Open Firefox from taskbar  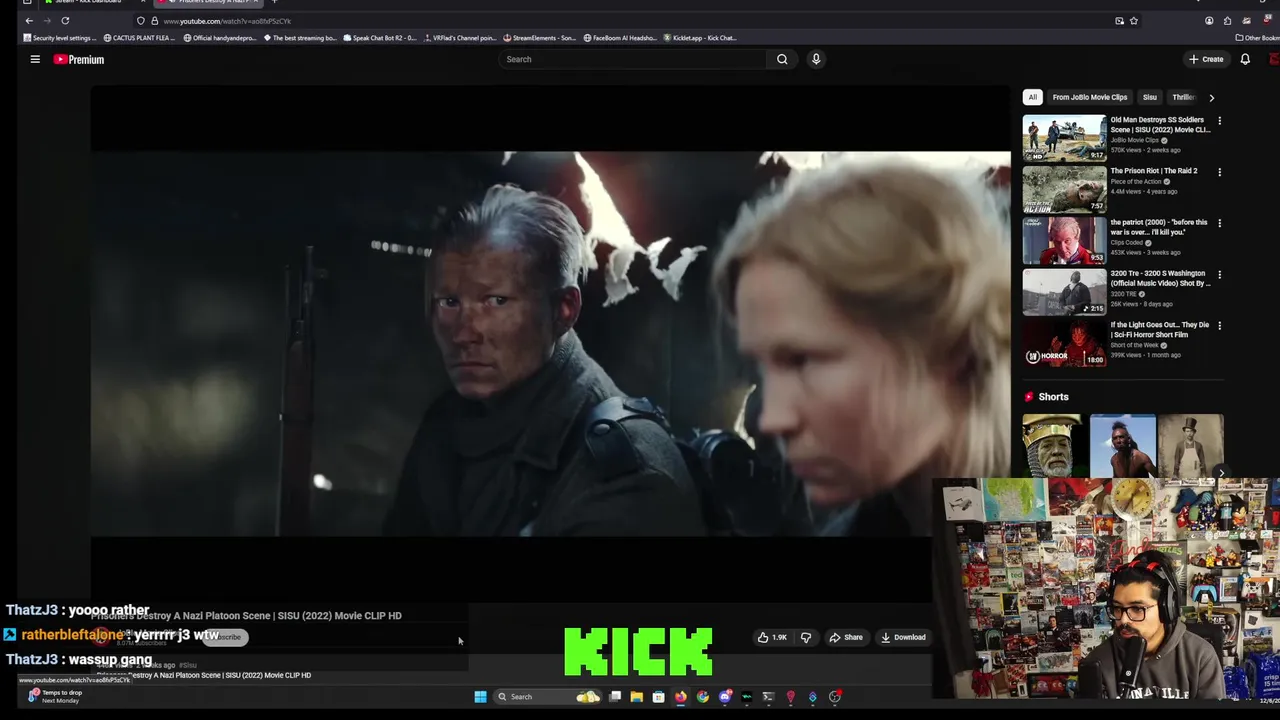681,697
